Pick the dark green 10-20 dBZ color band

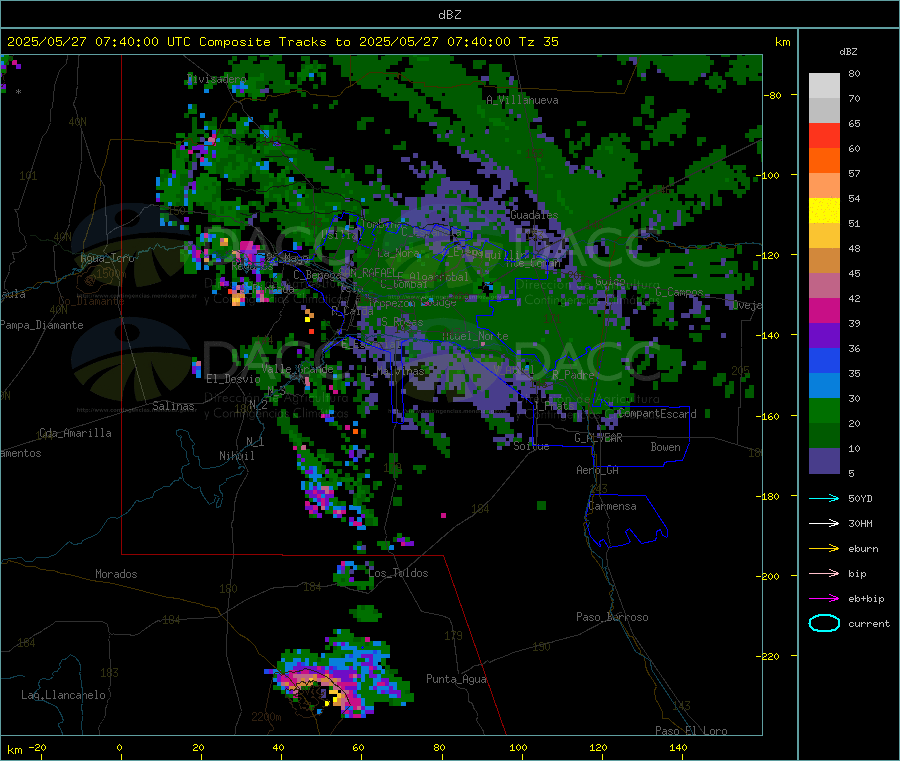click(824, 436)
